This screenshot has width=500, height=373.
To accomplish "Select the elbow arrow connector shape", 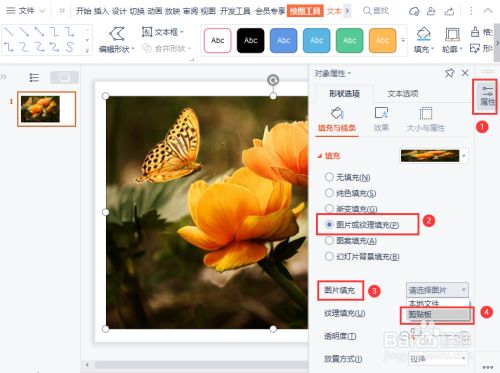I will pos(70,32).
